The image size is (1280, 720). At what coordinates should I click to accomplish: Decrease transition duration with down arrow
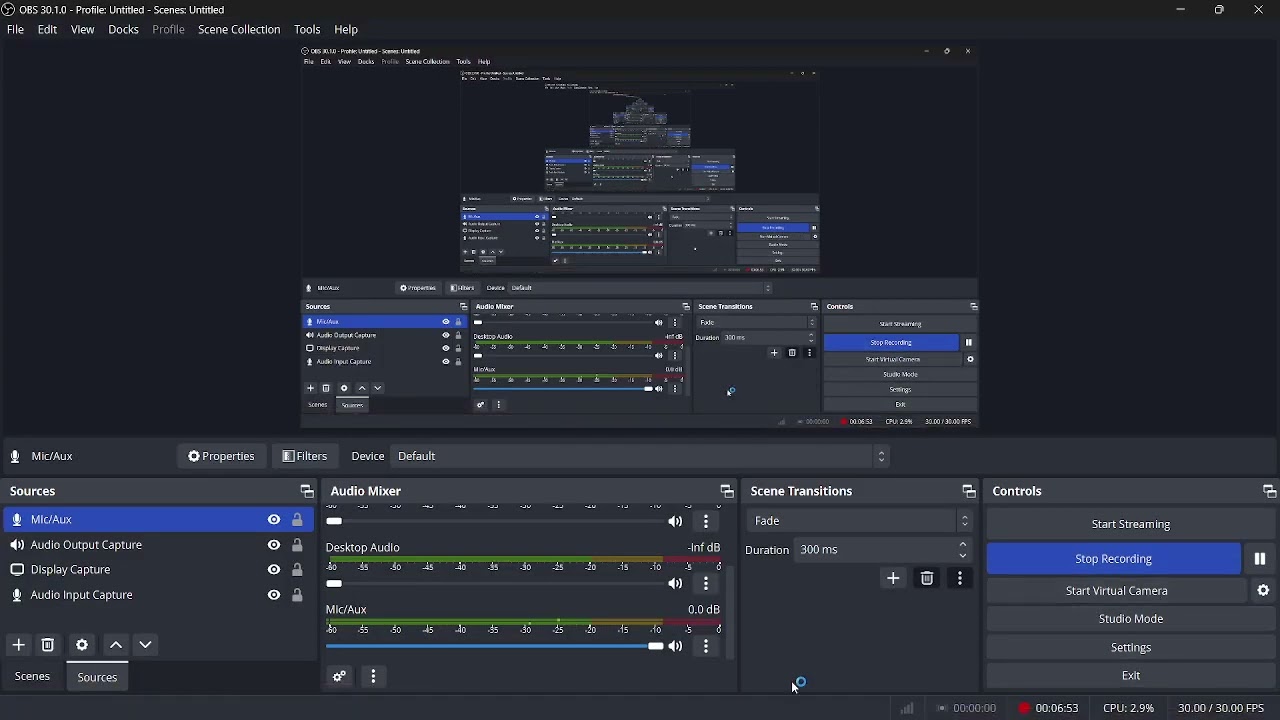point(964,556)
